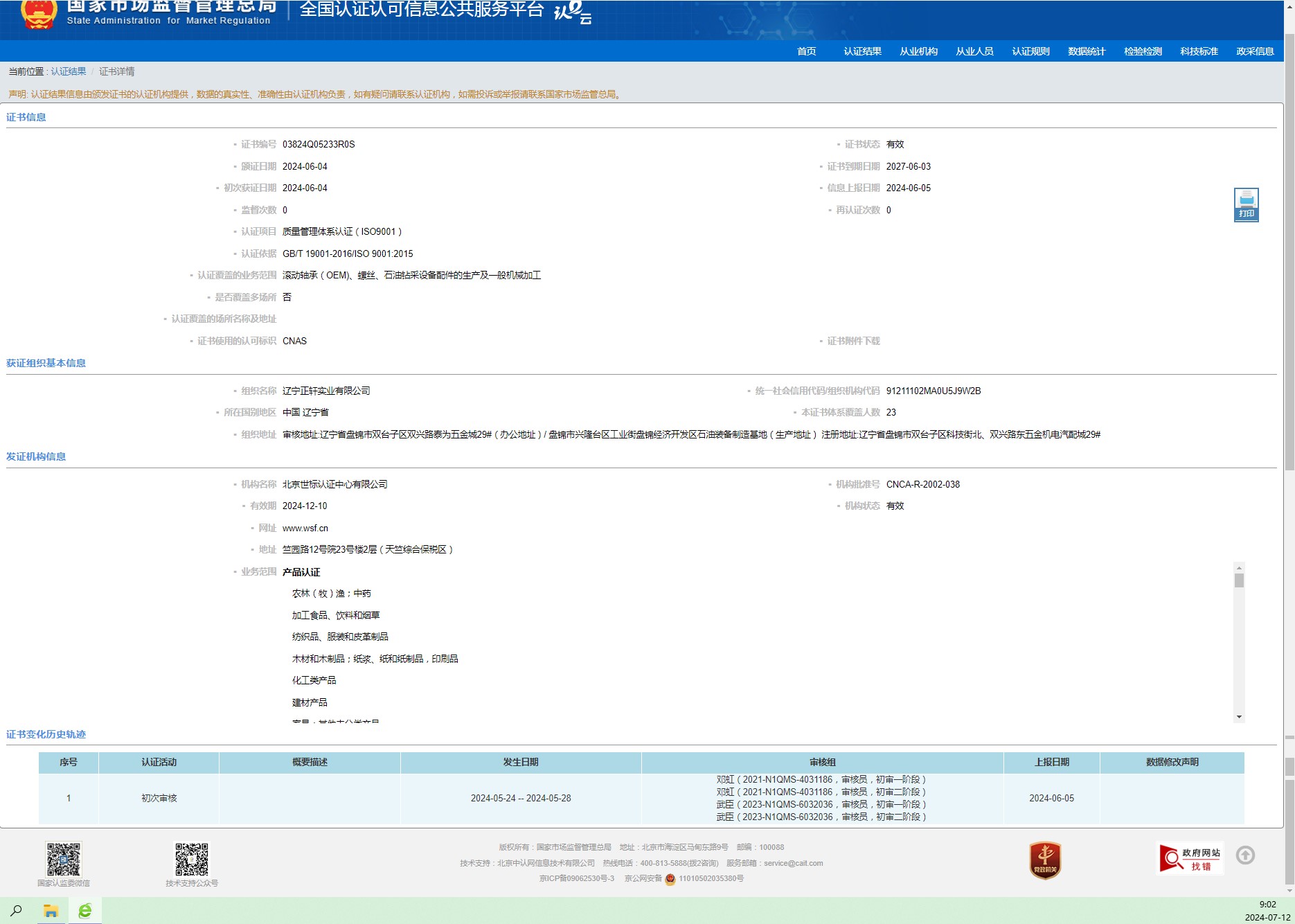This screenshot has height=924, width=1295.
Task: Click the service@cait.com email address
Action: point(794,863)
